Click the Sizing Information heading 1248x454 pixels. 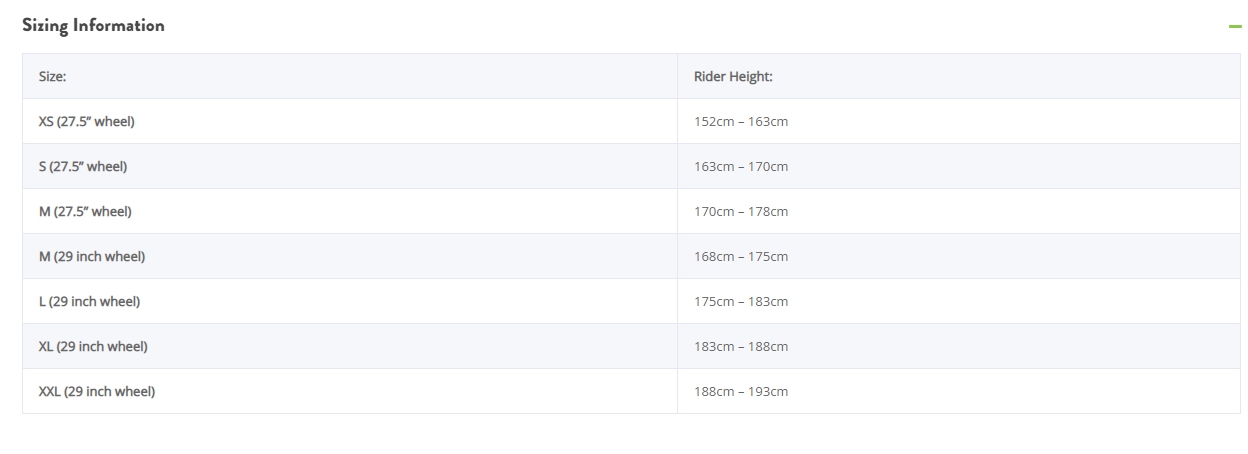pyautogui.click(x=93, y=26)
